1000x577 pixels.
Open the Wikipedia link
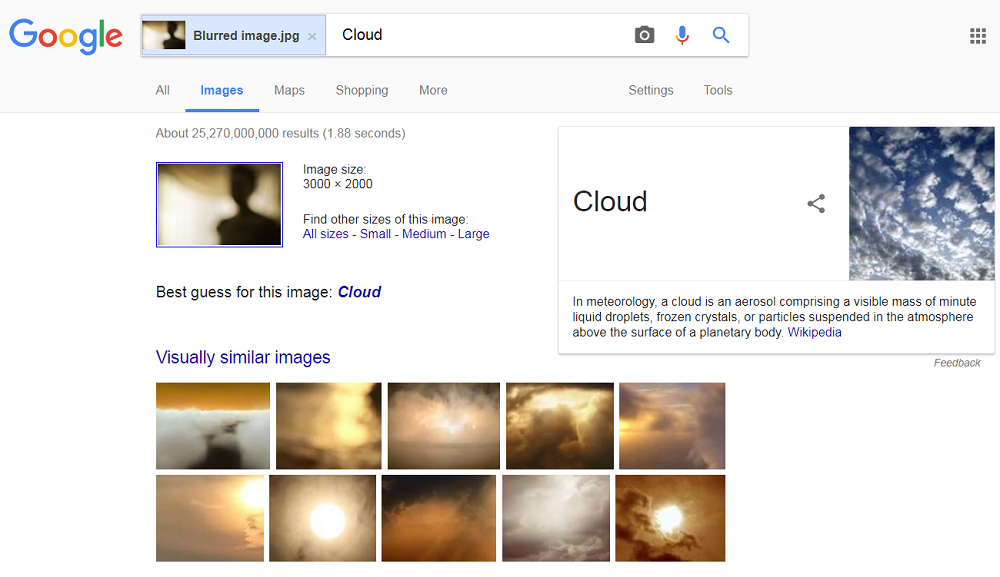814,332
